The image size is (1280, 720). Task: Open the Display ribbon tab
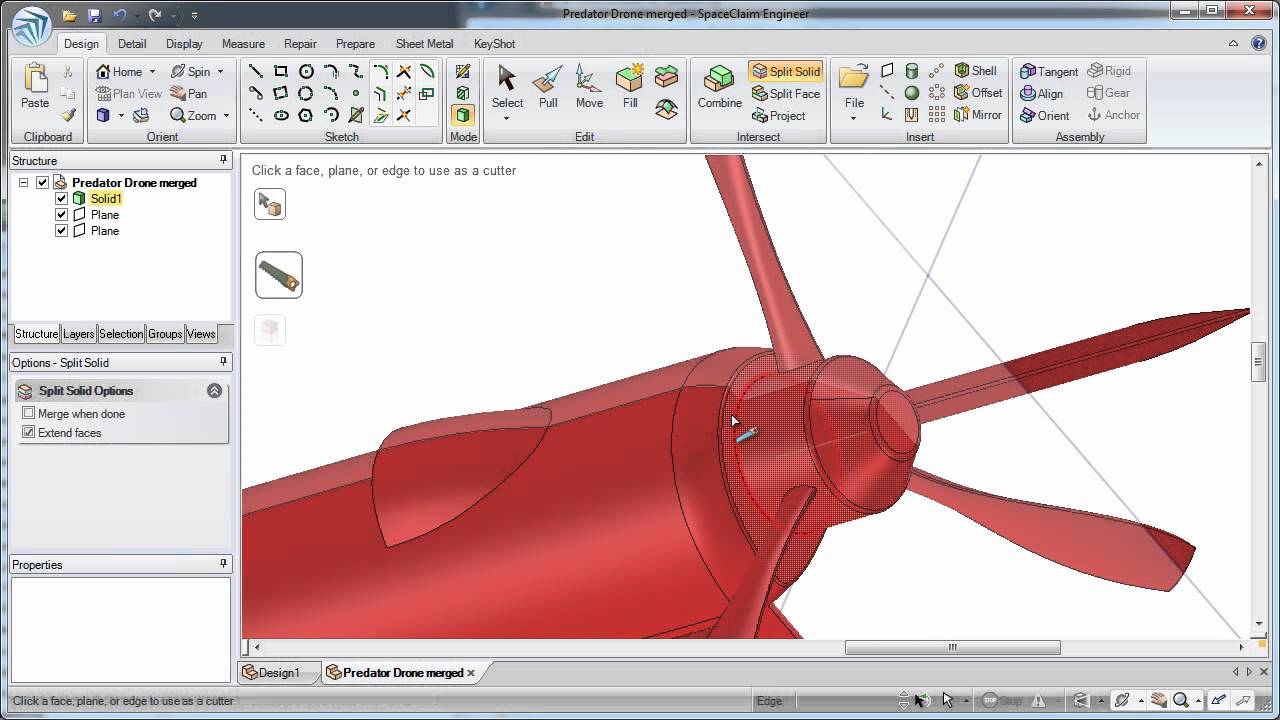(184, 43)
